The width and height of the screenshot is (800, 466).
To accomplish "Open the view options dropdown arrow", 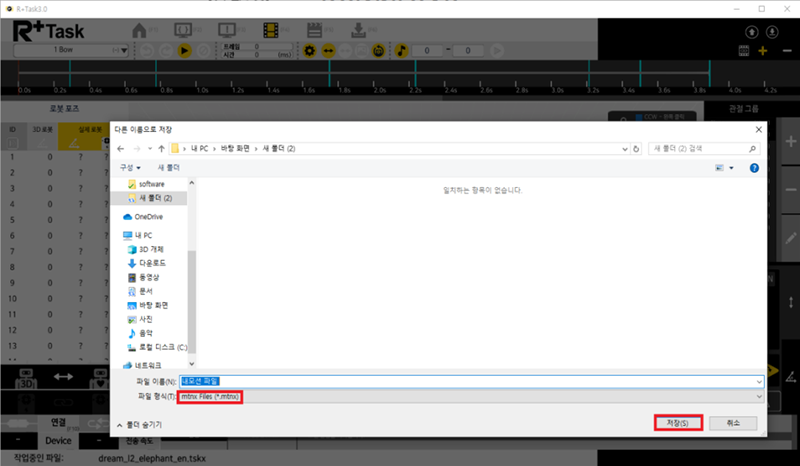I will (733, 167).
